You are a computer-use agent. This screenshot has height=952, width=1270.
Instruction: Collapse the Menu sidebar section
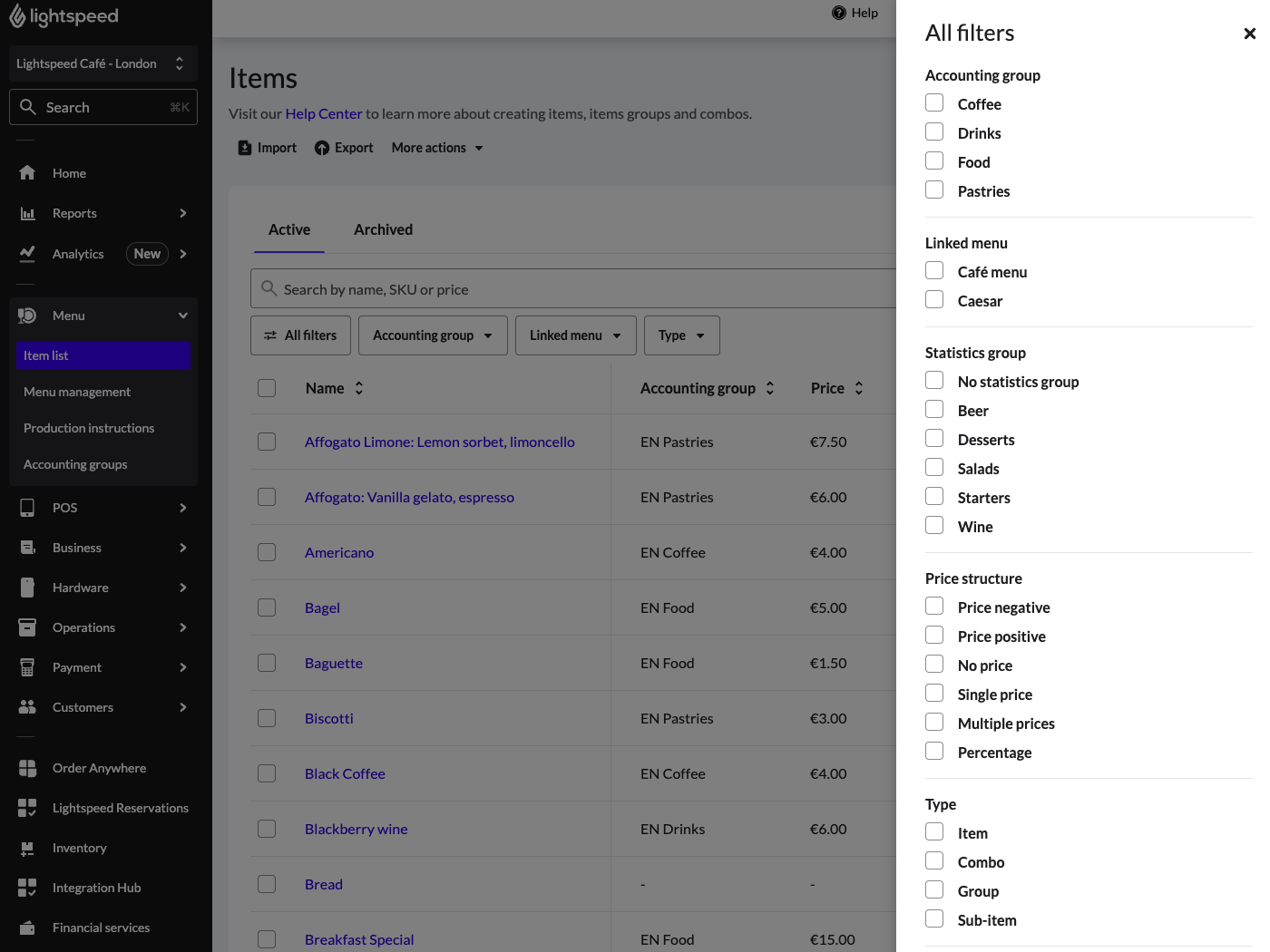click(183, 316)
